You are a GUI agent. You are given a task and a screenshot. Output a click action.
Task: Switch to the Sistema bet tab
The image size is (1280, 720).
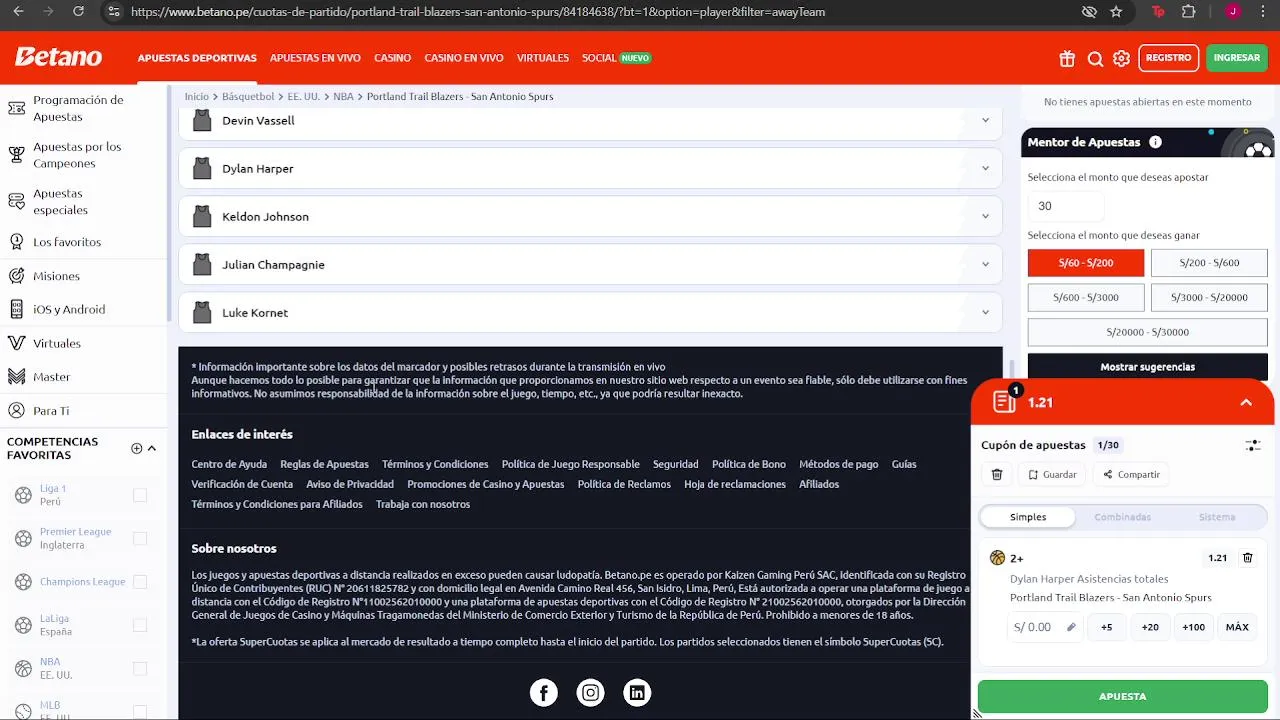click(1217, 517)
